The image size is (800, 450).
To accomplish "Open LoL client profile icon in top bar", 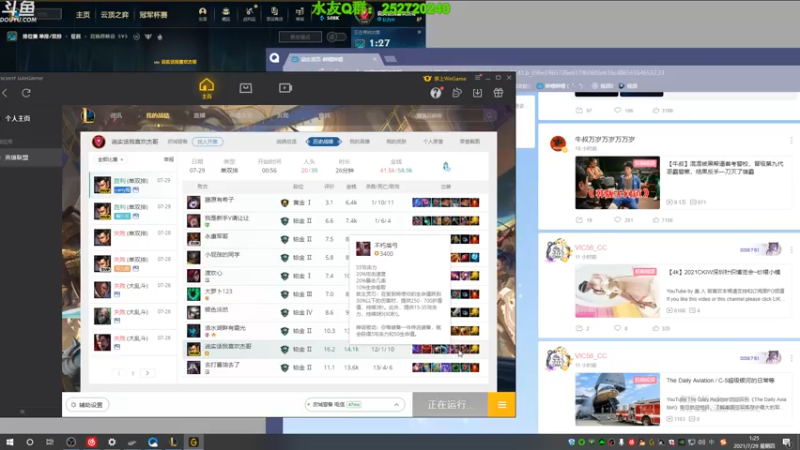I will pos(203,14).
